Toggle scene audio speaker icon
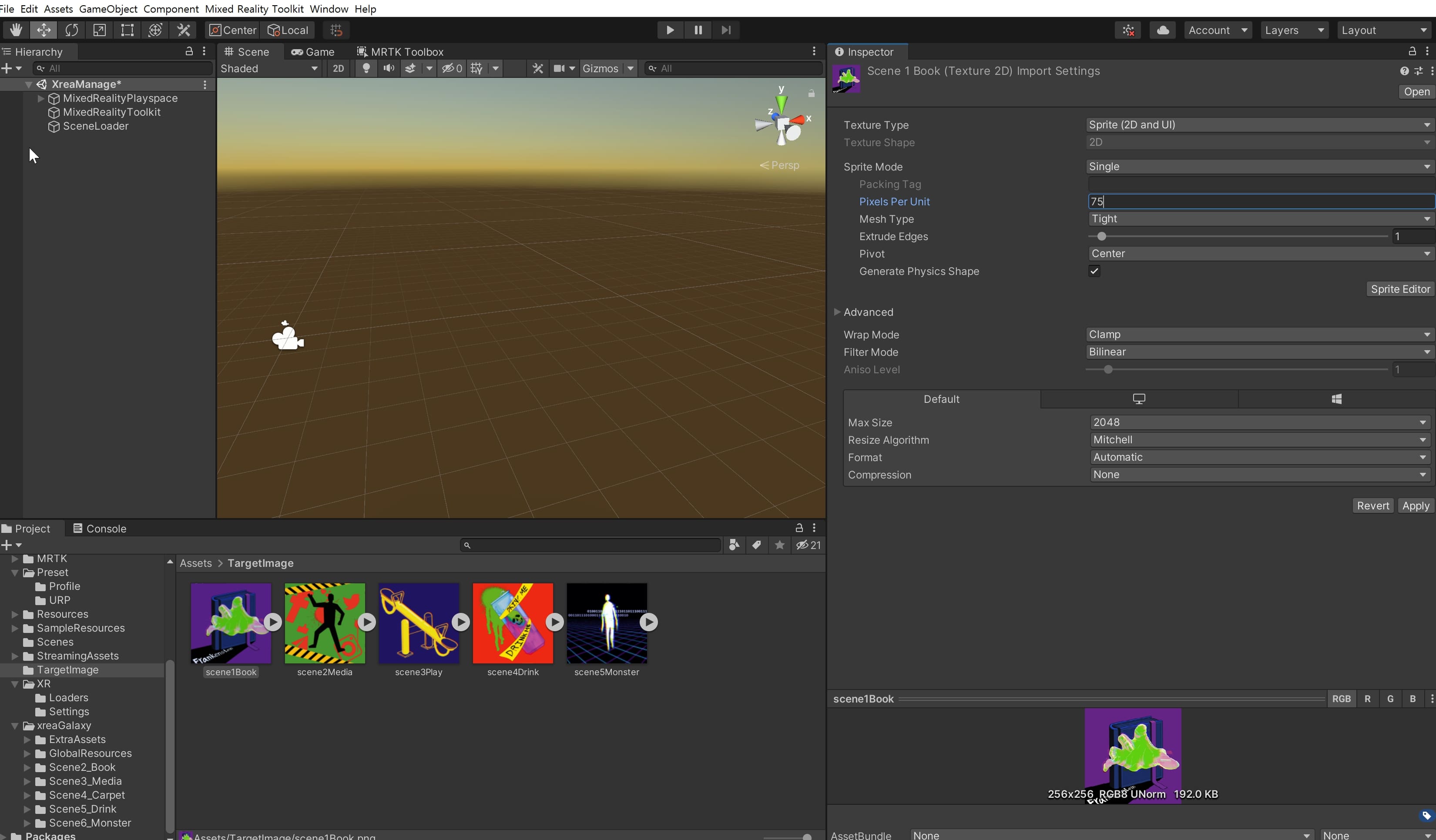Image resolution: width=1436 pixels, height=840 pixels. [x=389, y=68]
